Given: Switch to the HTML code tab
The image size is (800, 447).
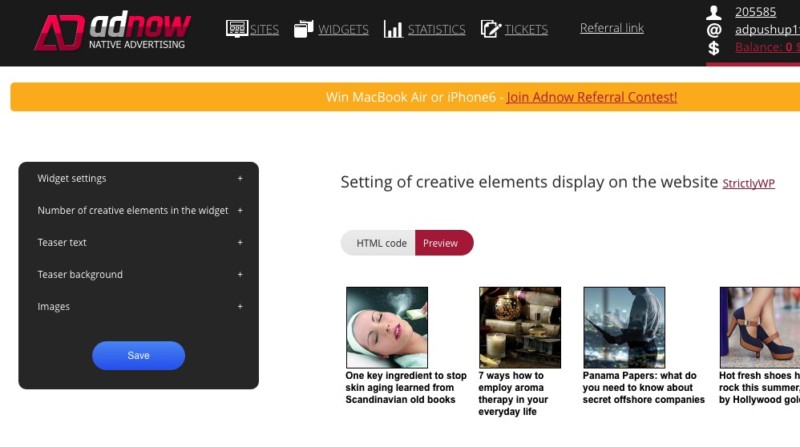Looking at the screenshot, I should (379, 243).
